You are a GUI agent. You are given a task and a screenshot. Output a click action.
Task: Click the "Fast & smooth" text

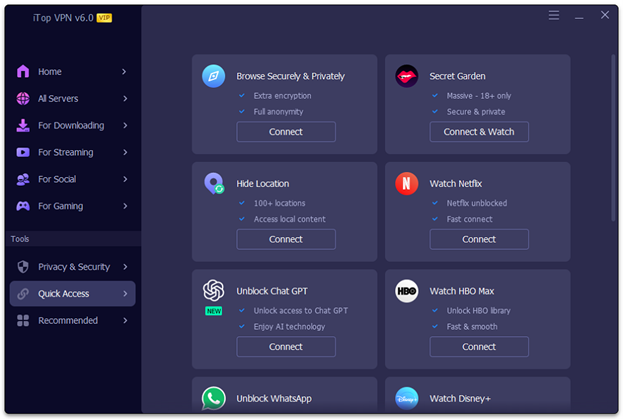(x=472, y=326)
